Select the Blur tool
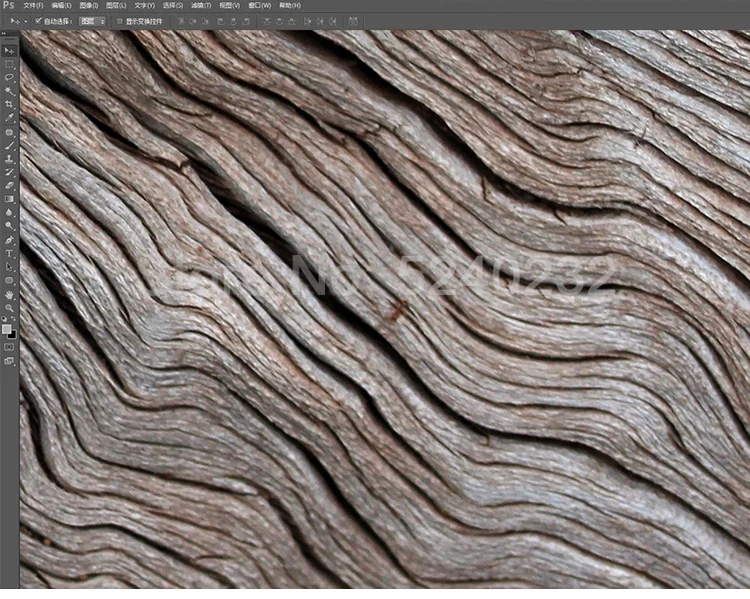The image size is (750, 599). [x=9, y=212]
